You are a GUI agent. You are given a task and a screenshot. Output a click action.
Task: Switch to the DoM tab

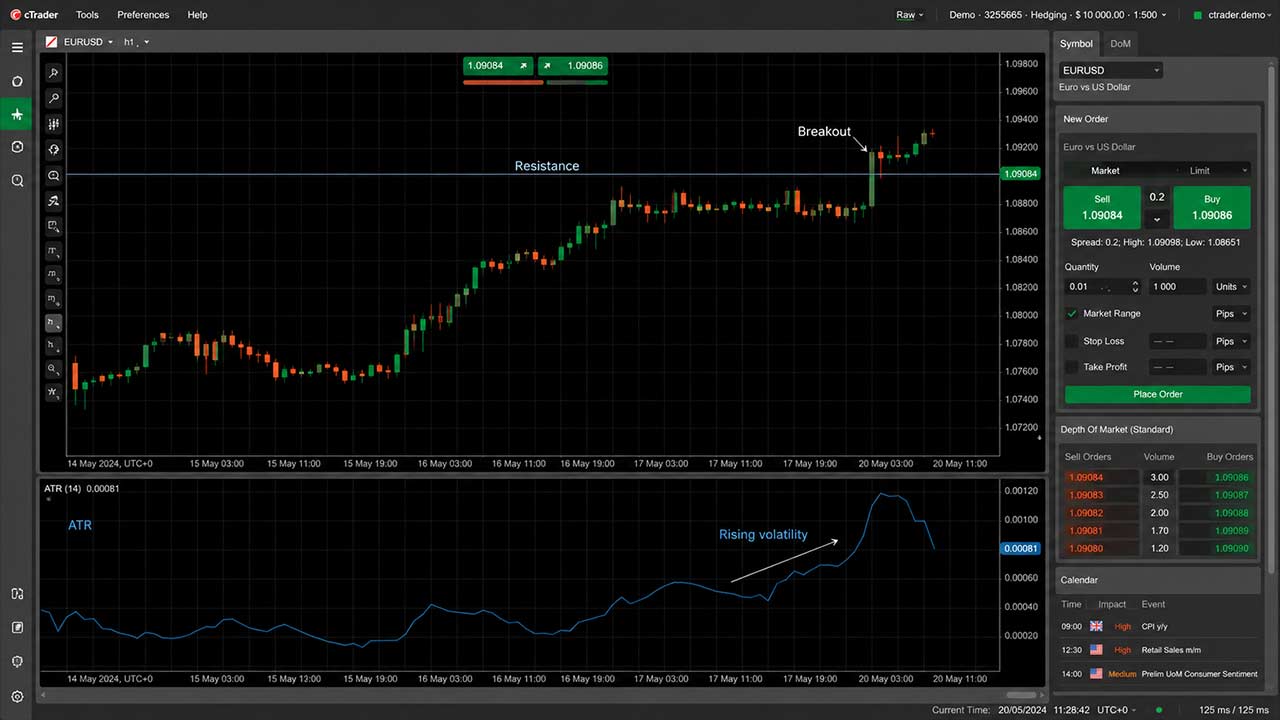coord(1120,44)
